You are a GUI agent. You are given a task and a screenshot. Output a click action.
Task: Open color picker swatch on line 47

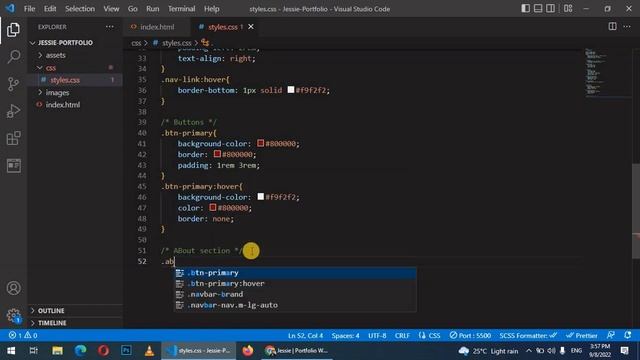[x=213, y=207]
